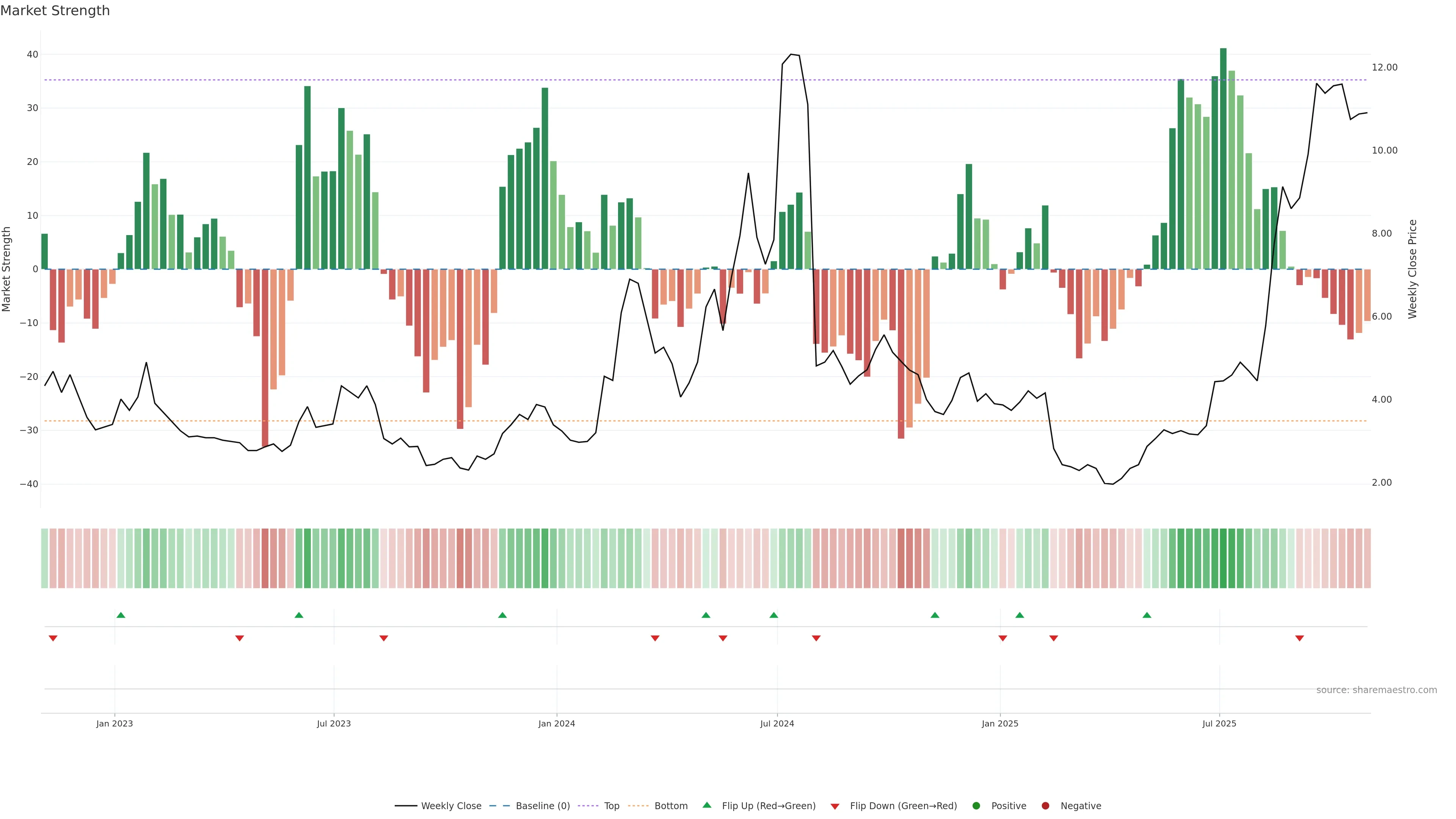This screenshot has height=819, width=1456.
Task: Click the darkest green heatmap cell near Jul 2025
Action: tap(1223, 558)
